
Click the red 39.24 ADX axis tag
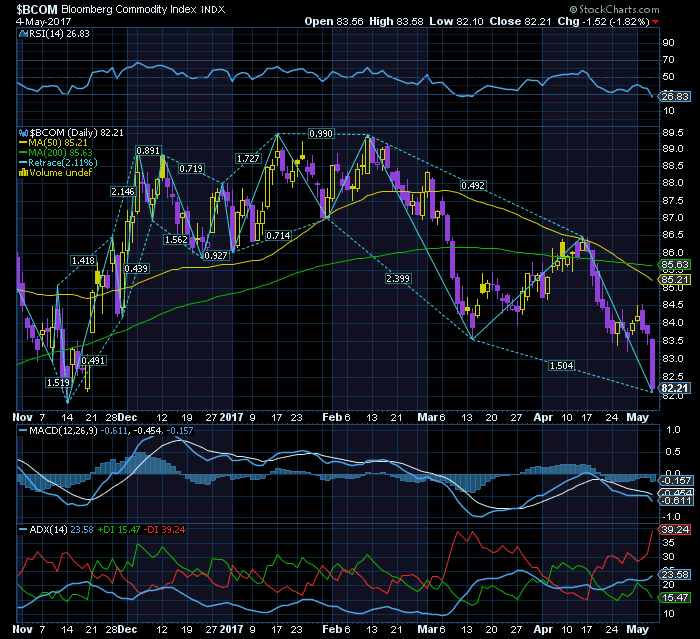(x=676, y=530)
